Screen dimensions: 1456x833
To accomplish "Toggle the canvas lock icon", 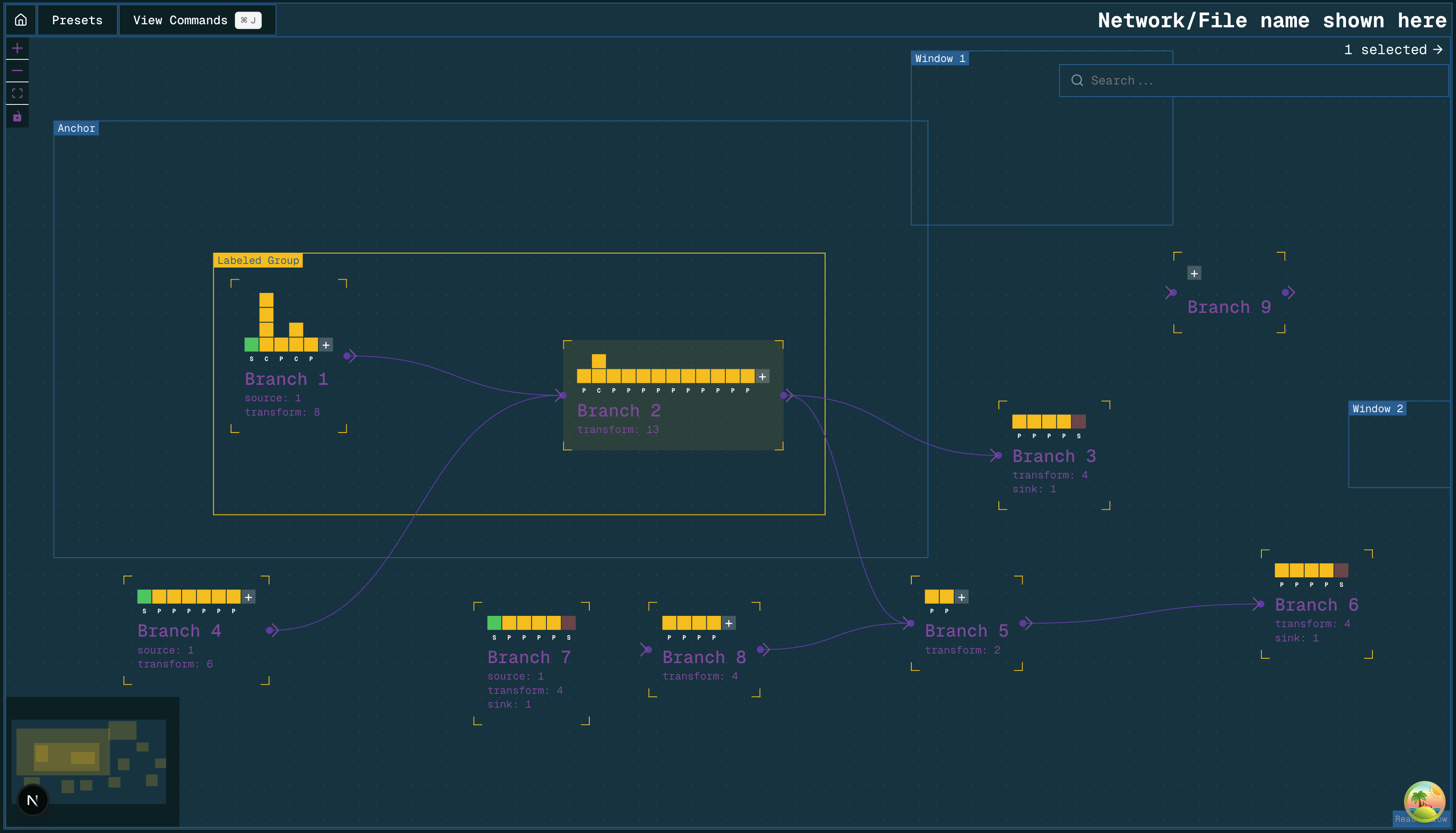I will coord(17,117).
